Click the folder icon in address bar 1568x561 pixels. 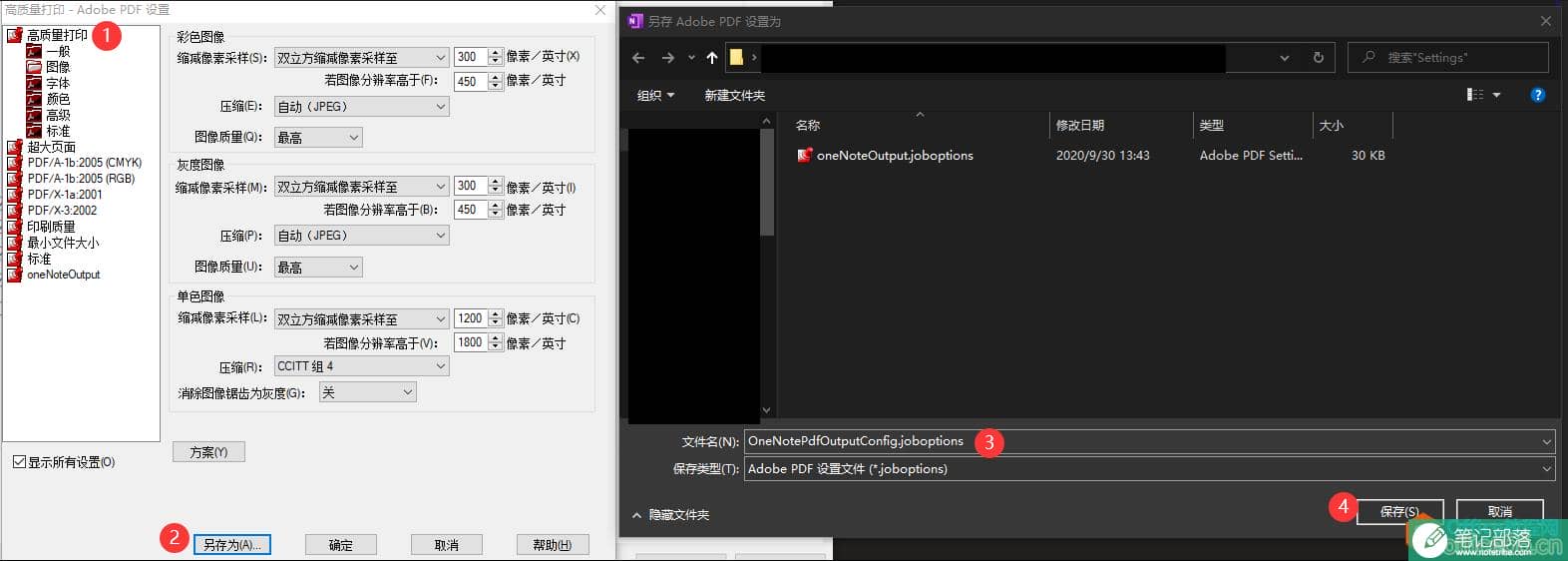(736, 57)
